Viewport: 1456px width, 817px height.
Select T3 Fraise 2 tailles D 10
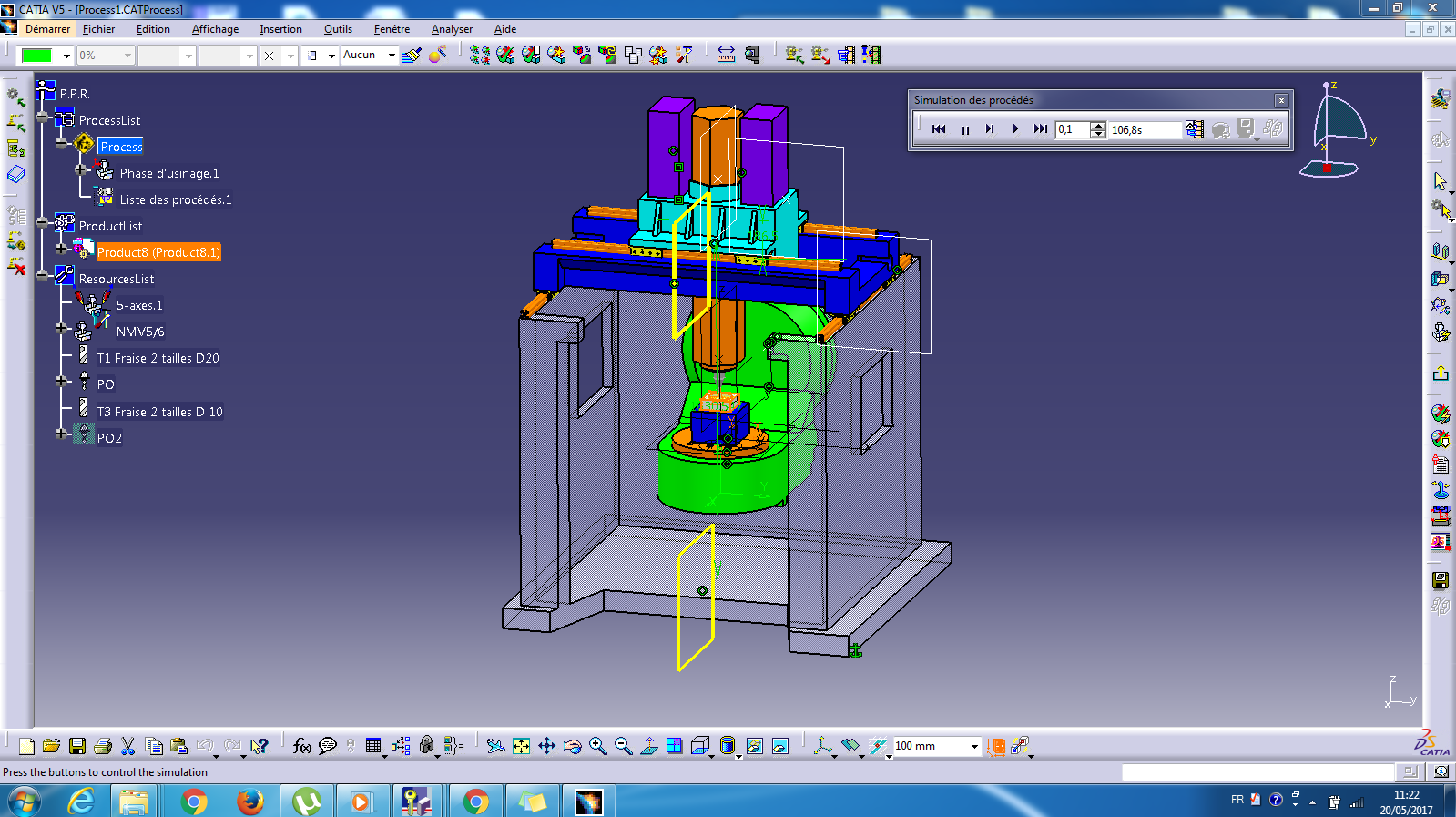pyautogui.click(x=159, y=412)
